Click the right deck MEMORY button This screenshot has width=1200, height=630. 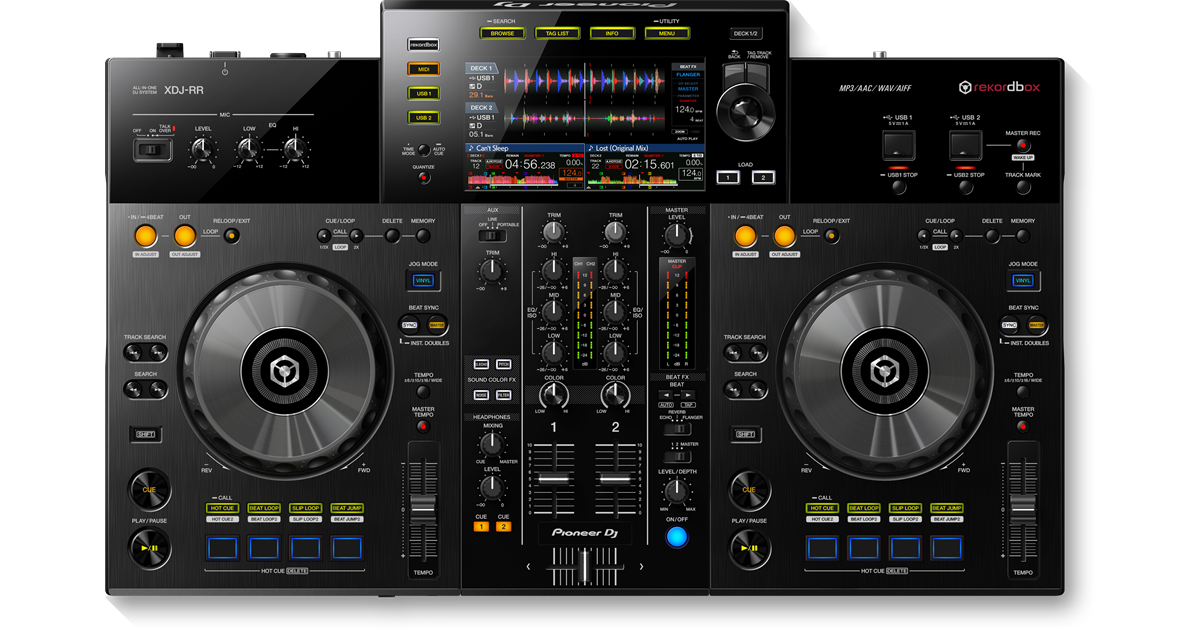point(1023,236)
